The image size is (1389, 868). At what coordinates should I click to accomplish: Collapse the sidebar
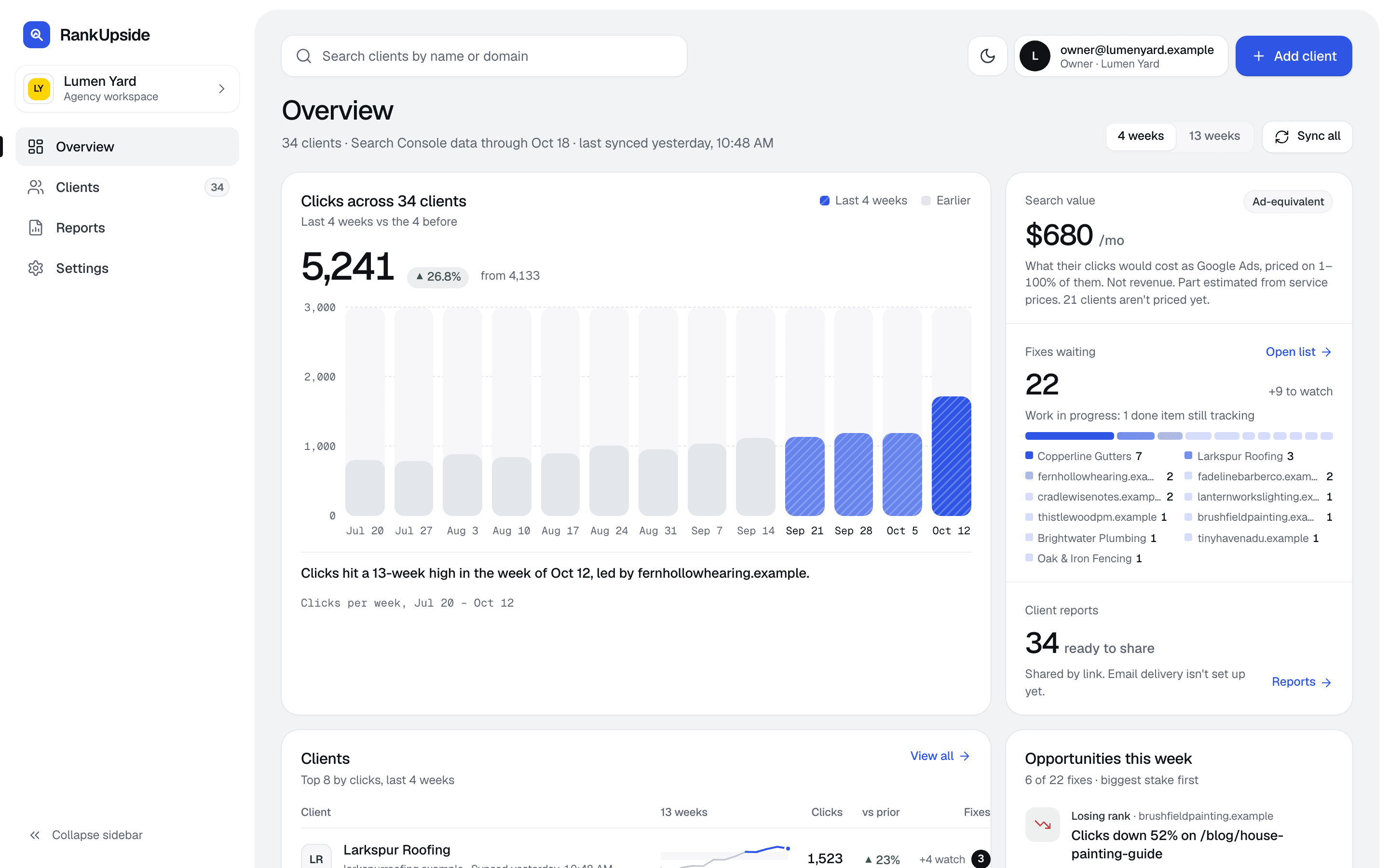(x=86, y=835)
